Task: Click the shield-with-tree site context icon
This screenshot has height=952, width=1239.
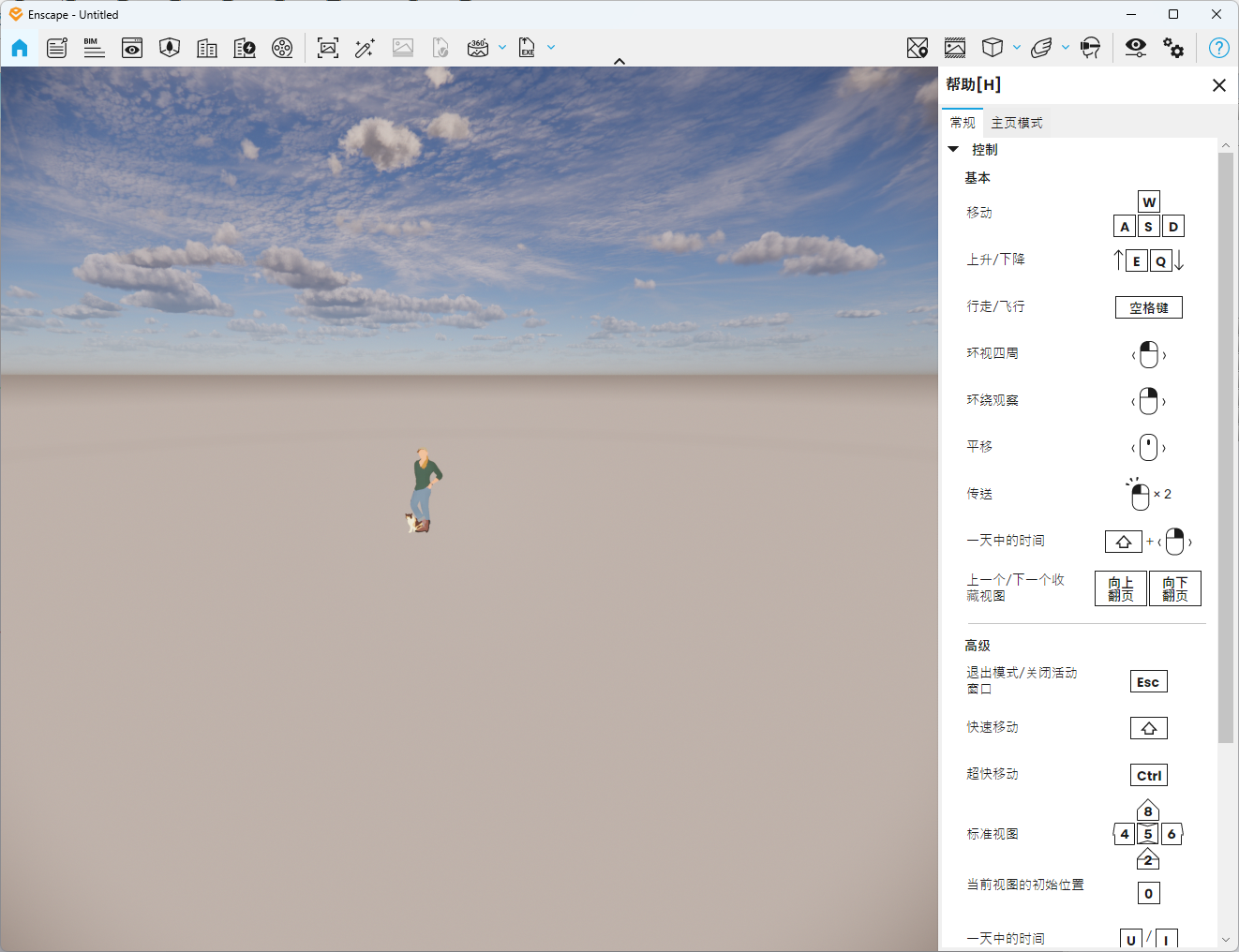Action: (170, 48)
